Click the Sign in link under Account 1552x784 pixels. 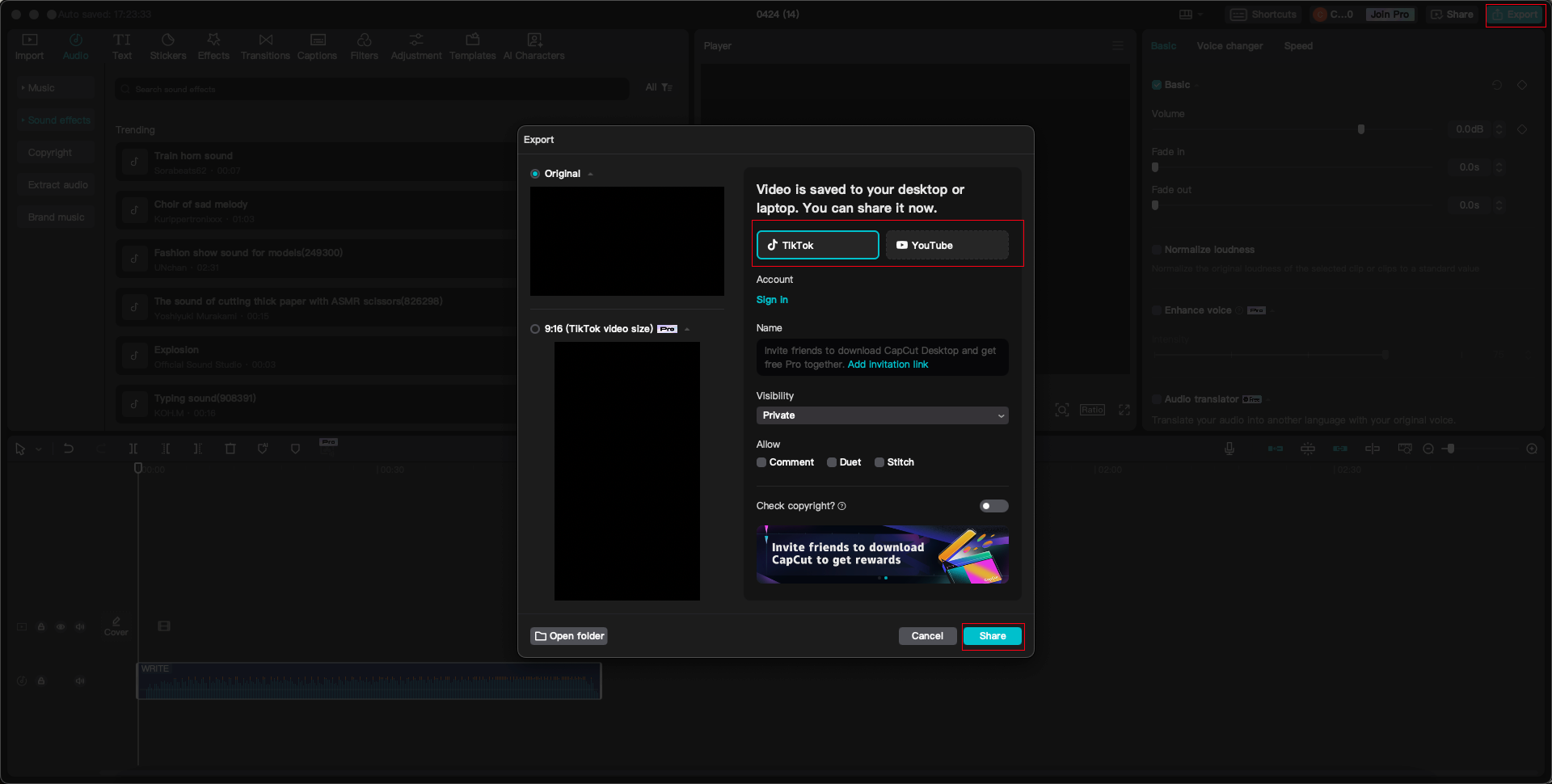(772, 300)
